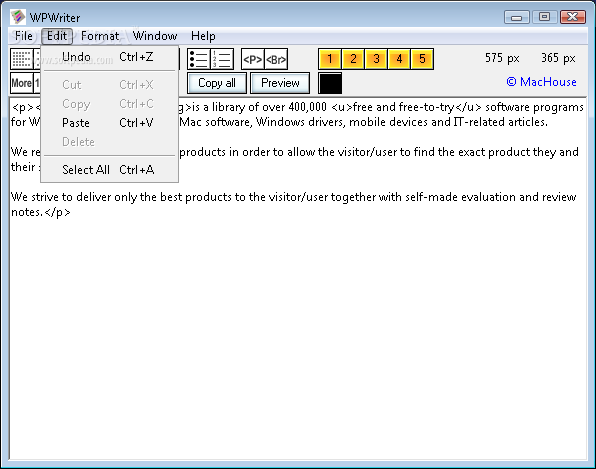Screen dimensions: 596x469
Task: Click the greyed-out Copy menu entry
Action: (109, 104)
